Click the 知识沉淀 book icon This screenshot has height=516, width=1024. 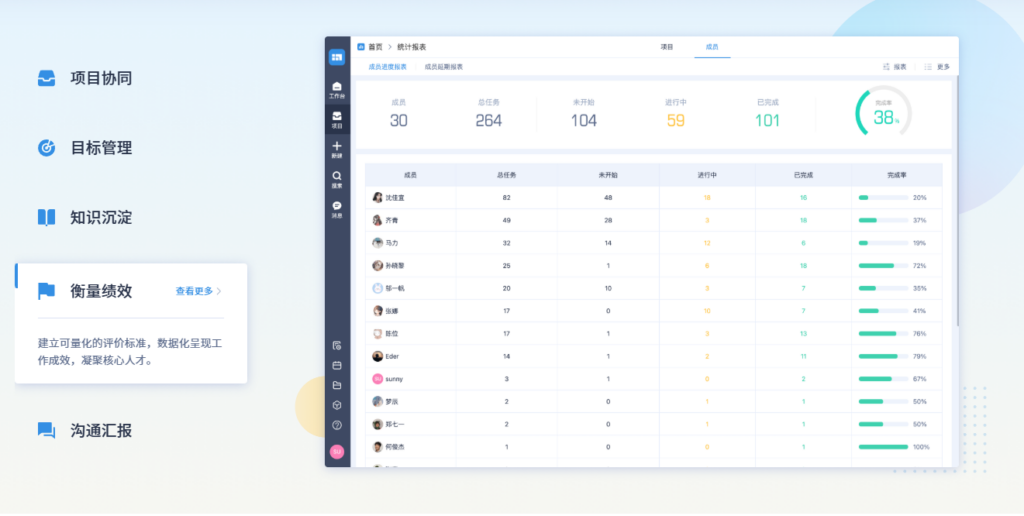click(46, 218)
